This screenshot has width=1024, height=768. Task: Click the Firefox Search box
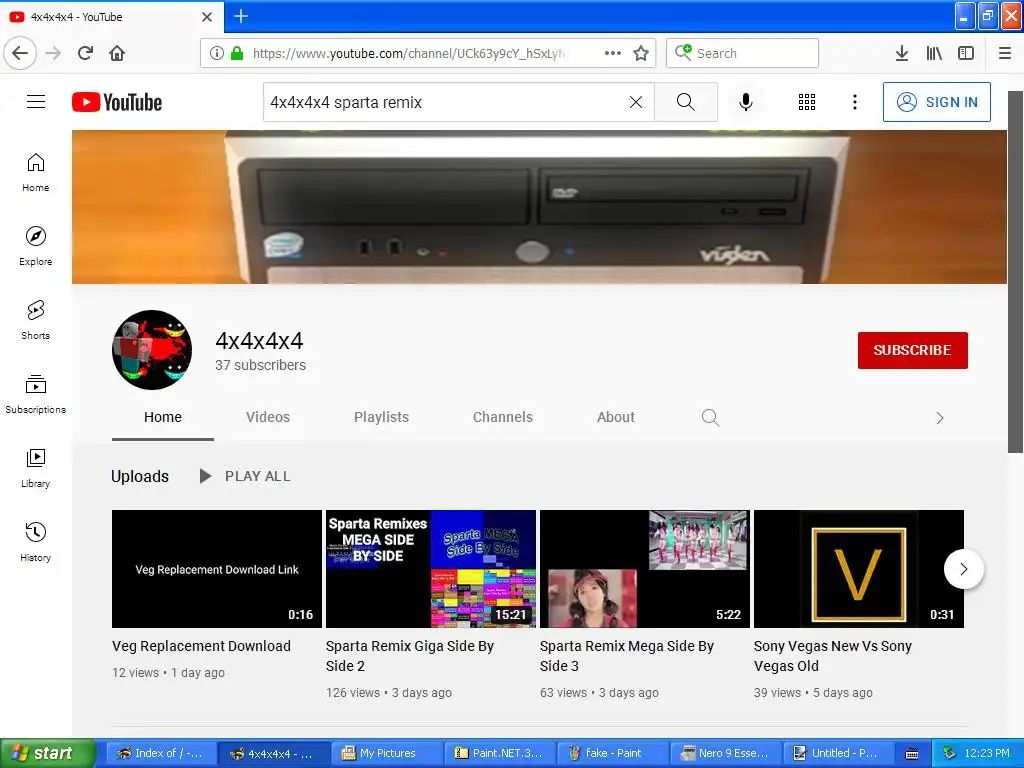pyautogui.click(x=743, y=53)
